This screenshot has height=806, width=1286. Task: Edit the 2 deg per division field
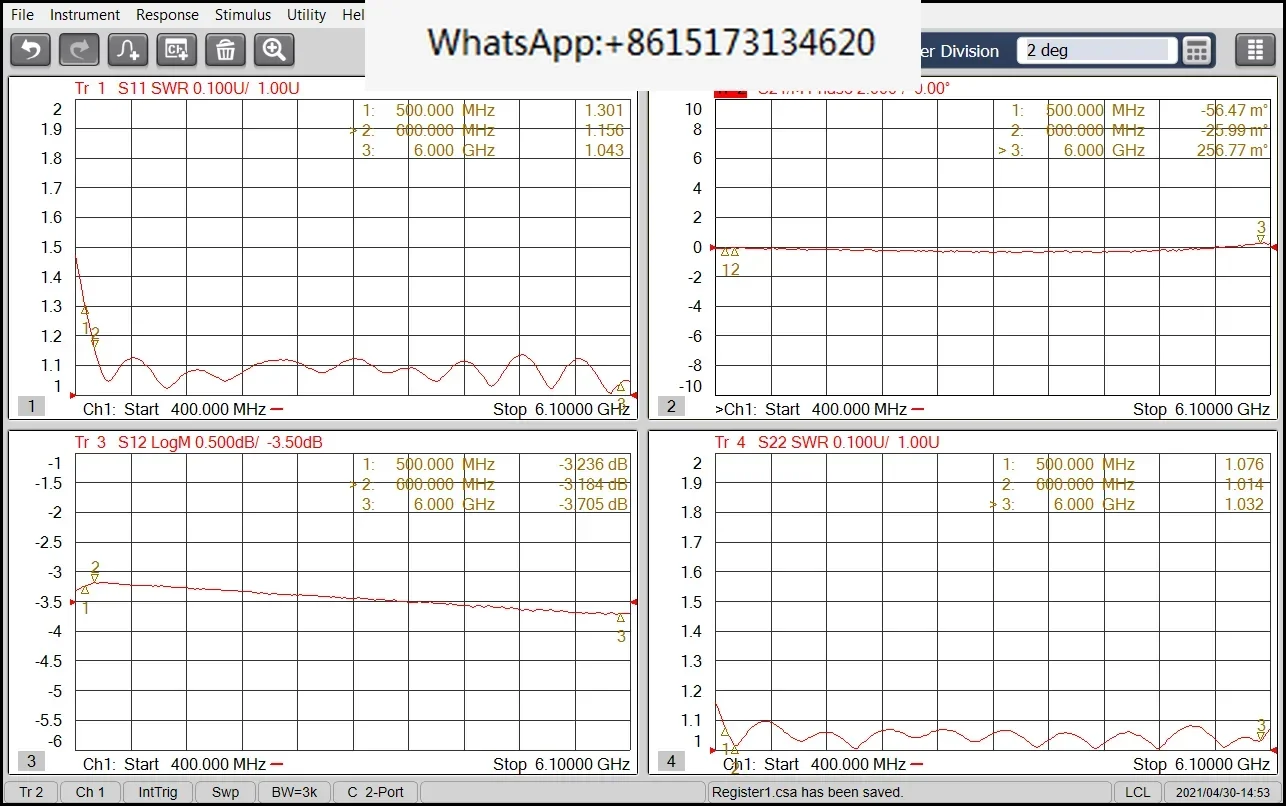point(1097,50)
